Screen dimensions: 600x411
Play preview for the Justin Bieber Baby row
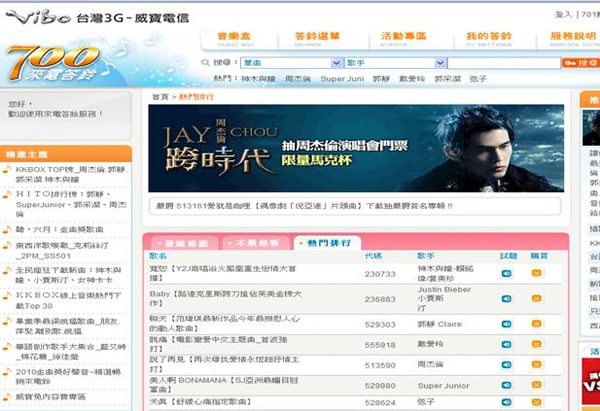506,298
